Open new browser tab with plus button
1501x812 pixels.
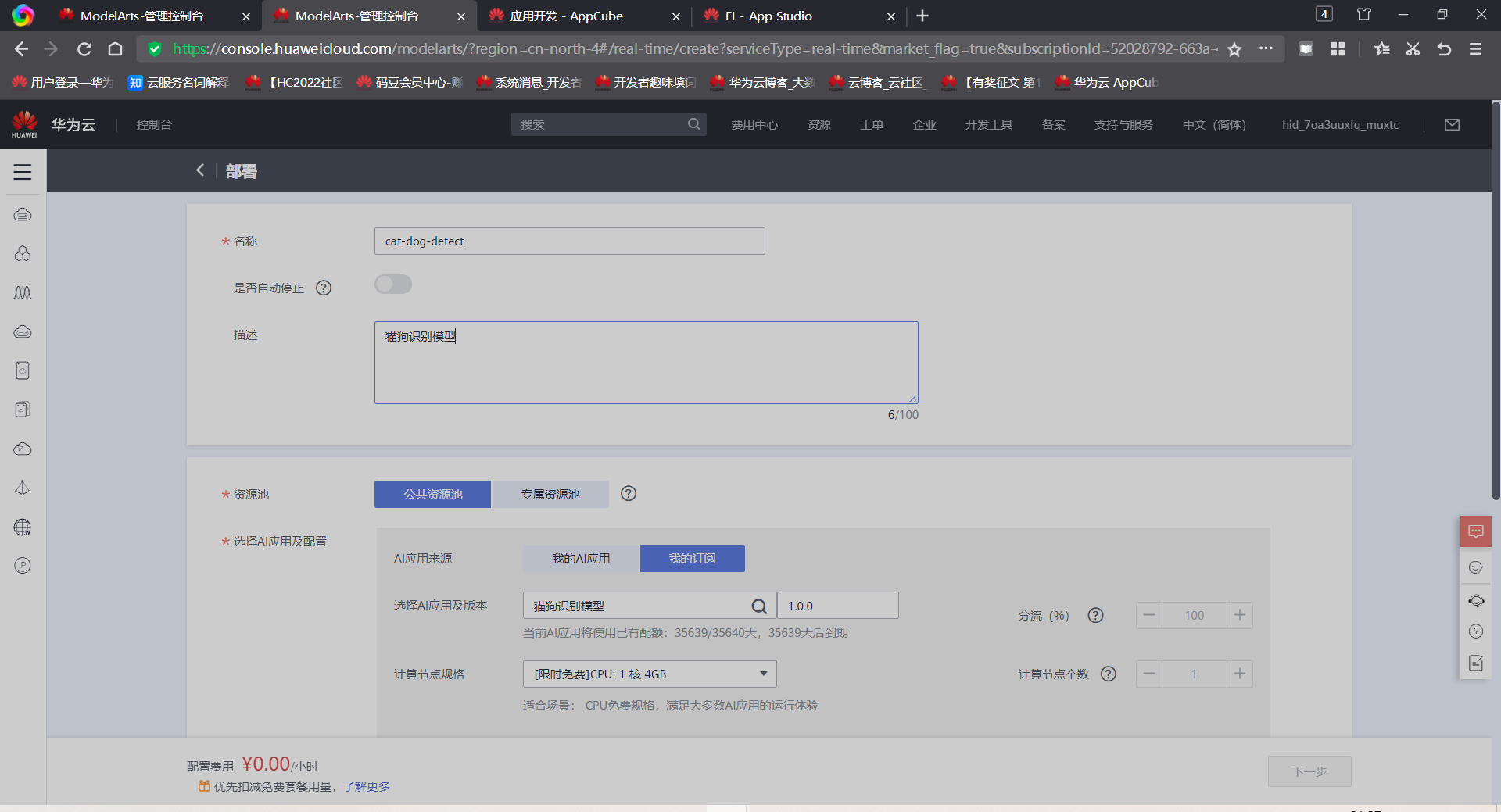click(922, 16)
